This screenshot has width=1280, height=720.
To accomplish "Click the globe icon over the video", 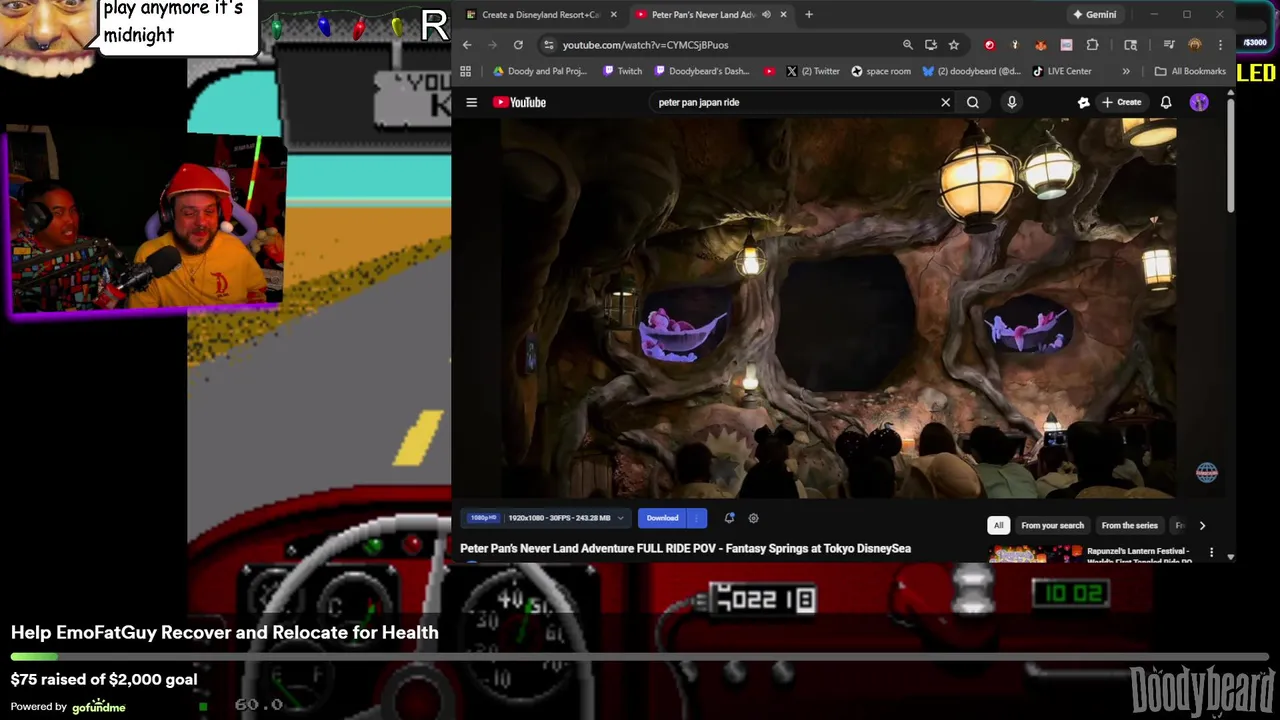I will 1207,472.
